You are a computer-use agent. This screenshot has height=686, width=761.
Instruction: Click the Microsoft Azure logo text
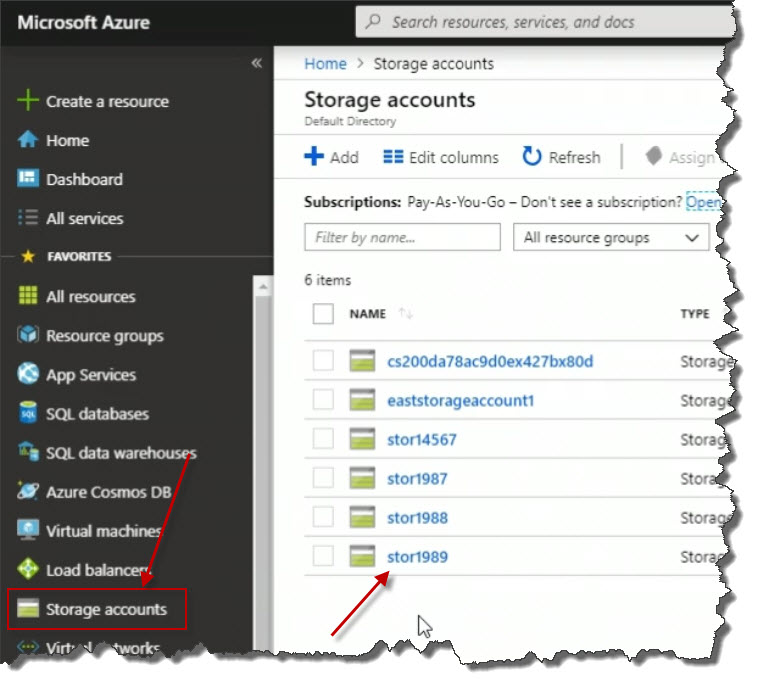(83, 22)
